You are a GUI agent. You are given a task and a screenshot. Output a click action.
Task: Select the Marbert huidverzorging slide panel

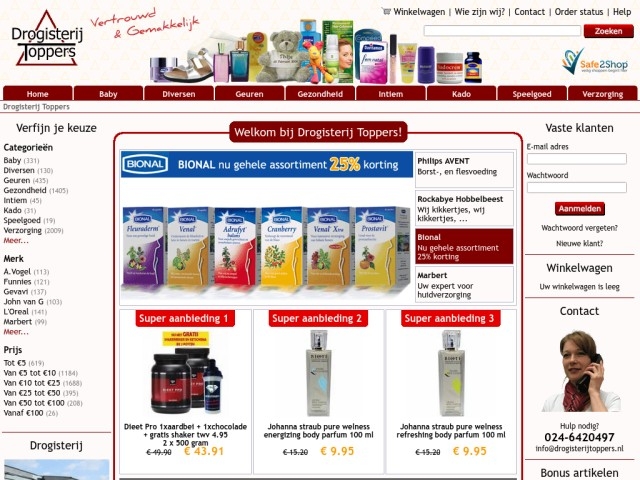click(464, 284)
